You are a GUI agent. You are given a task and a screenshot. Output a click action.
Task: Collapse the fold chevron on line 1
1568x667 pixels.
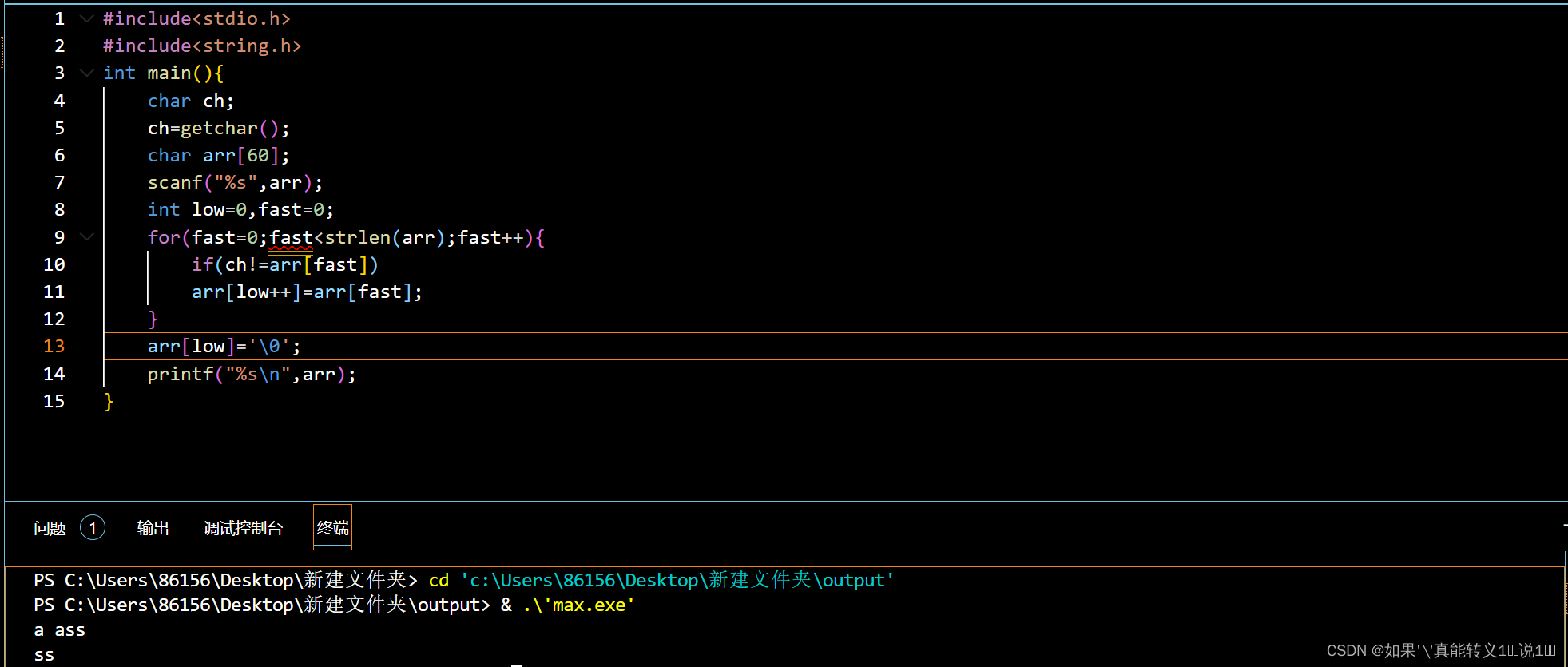tap(87, 18)
